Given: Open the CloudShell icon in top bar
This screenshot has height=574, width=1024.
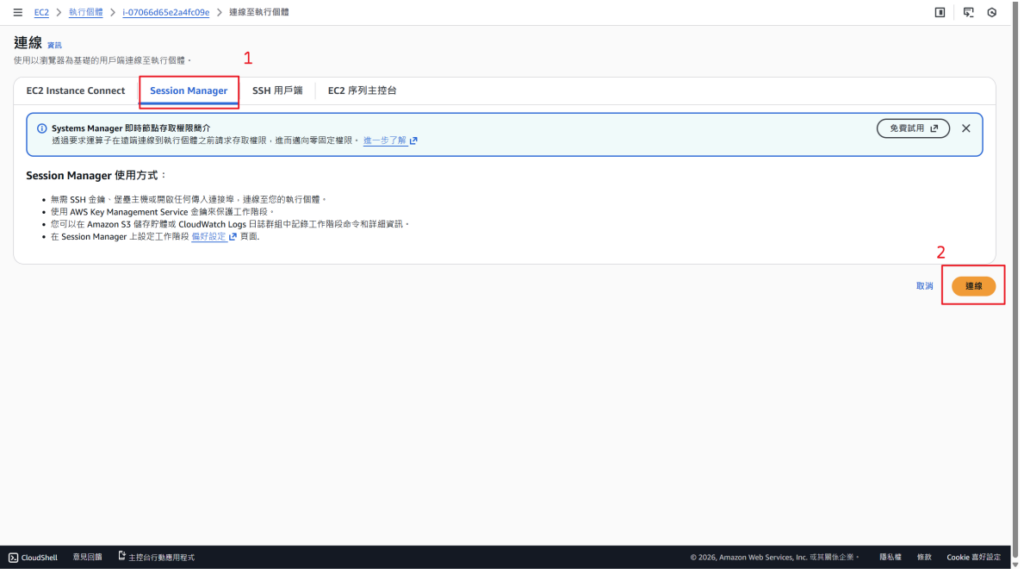Looking at the screenshot, I should (x=968, y=12).
